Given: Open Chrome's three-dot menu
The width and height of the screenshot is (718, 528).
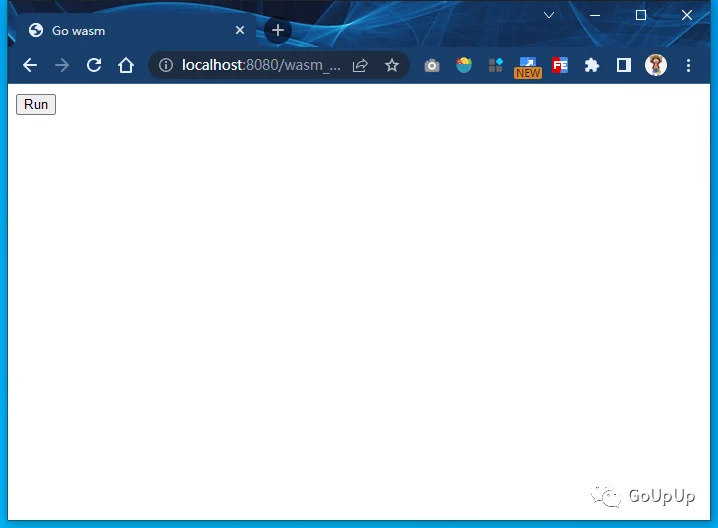Looking at the screenshot, I should (x=688, y=65).
